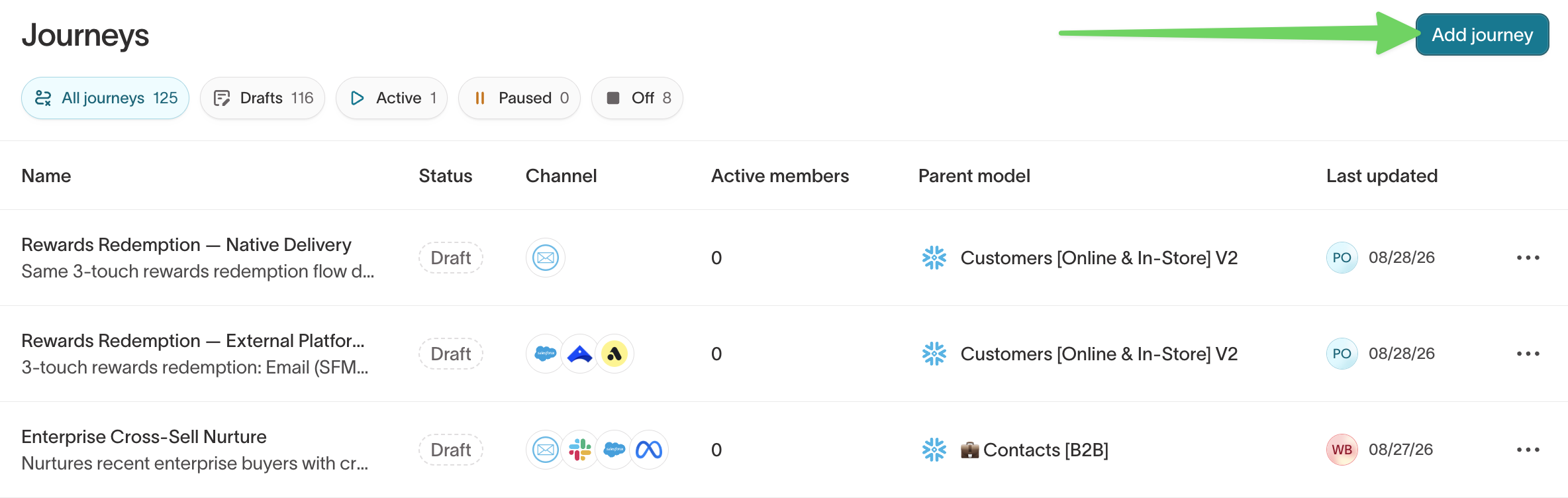Click the Contacts [B2B] parent model
Viewport: 1568px width, 498px height.
pyautogui.click(x=1034, y=450)
